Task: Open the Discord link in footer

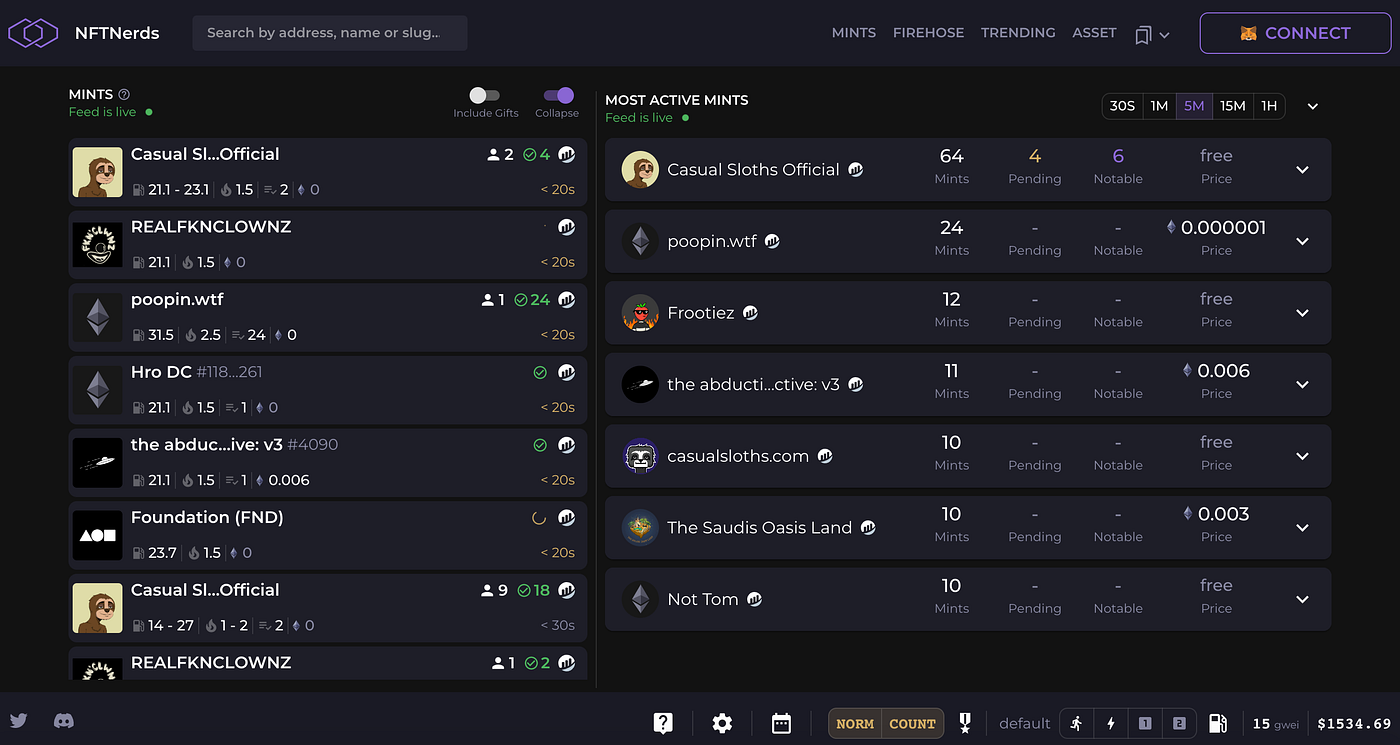Action: pyautogui.click(x=63, y=721)
